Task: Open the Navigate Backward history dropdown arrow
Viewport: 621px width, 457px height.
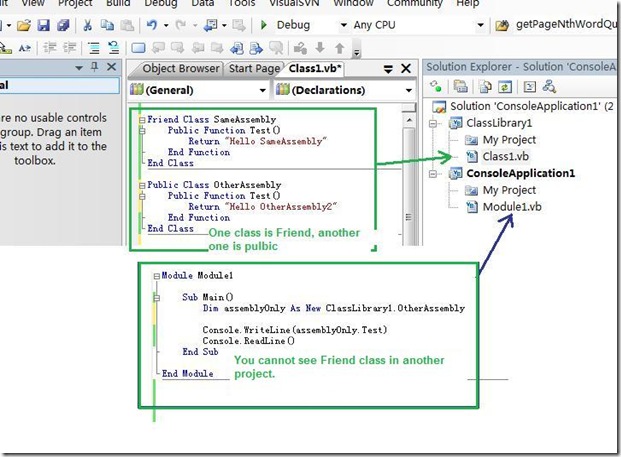Action: 224,26
